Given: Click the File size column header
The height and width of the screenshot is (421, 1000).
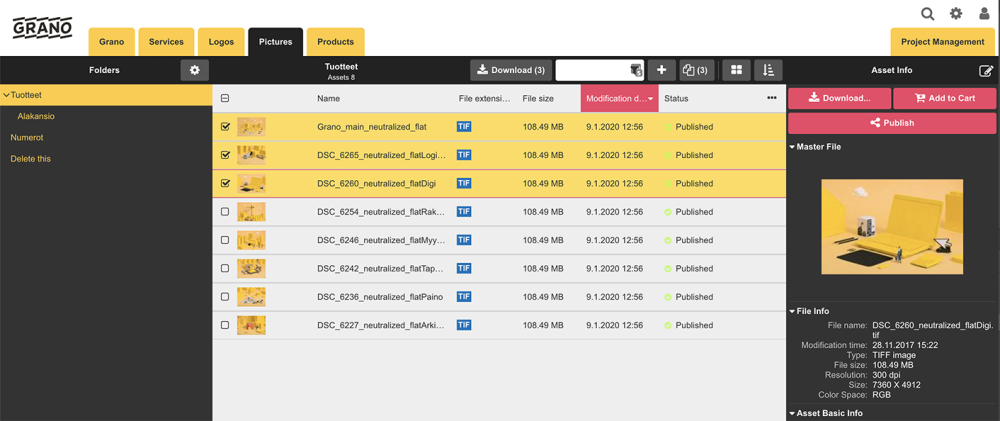Looking at the screenshot, I should (x=538, y=99).
